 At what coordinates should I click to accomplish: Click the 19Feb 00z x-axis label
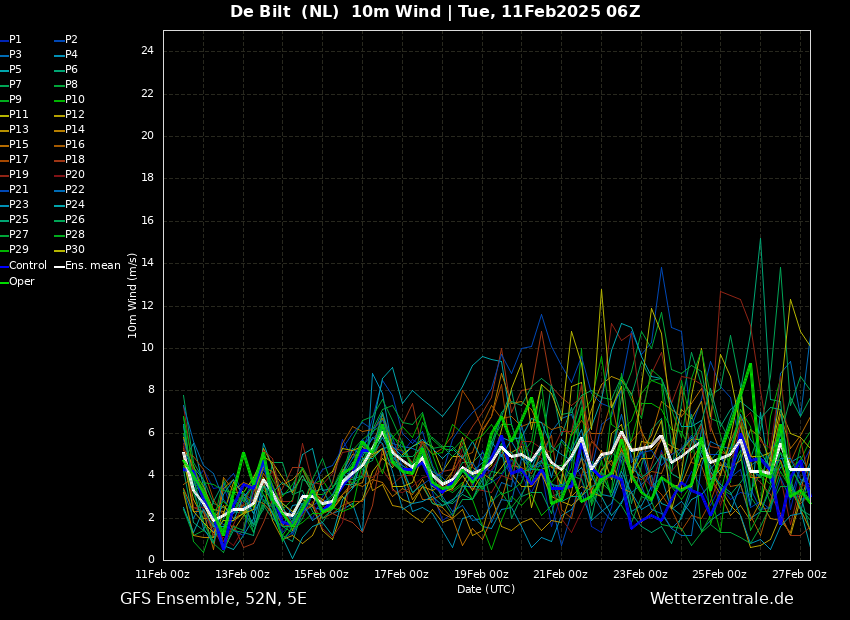point(481,574)
